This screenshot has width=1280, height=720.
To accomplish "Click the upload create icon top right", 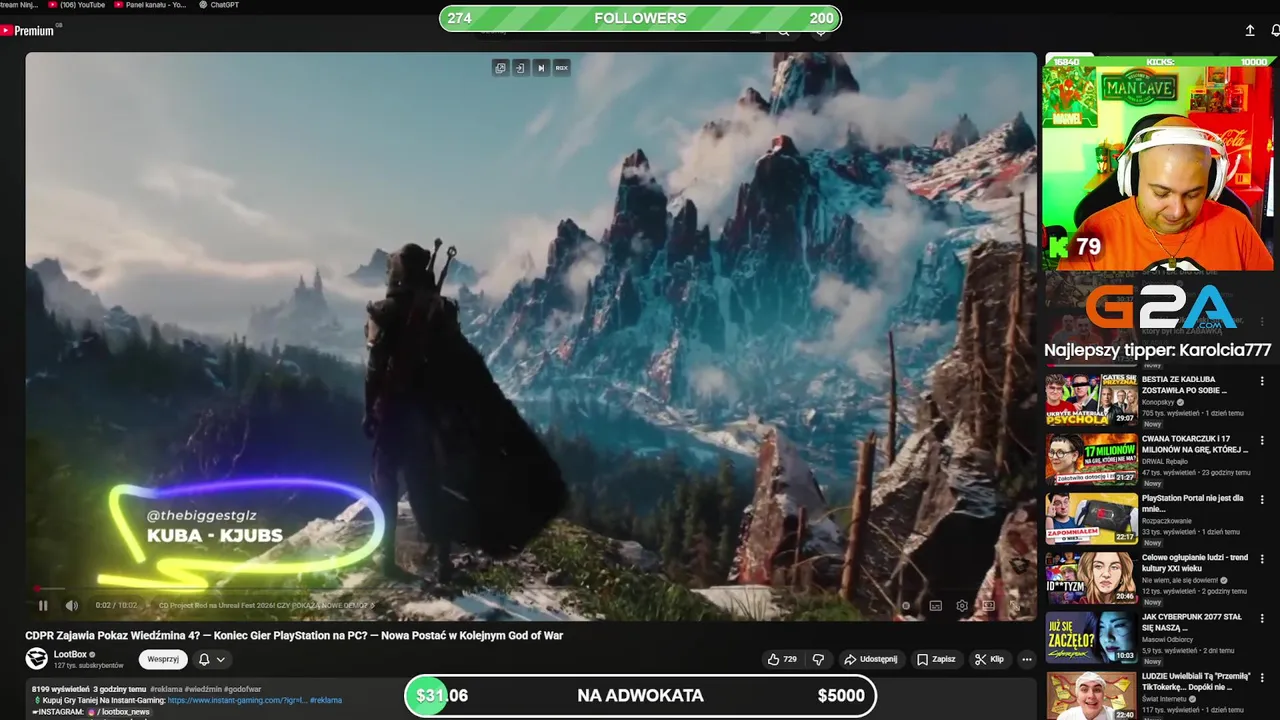I will pyautogui.click(x=1250, y=31).
